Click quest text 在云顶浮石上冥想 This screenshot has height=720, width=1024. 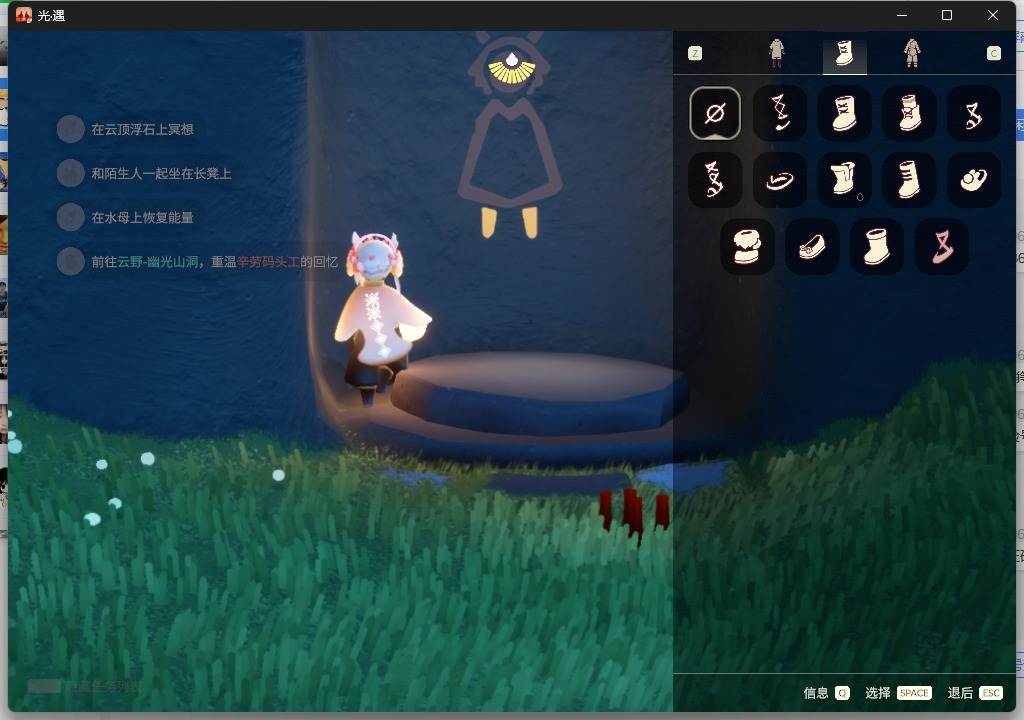(x=142, y=129)
